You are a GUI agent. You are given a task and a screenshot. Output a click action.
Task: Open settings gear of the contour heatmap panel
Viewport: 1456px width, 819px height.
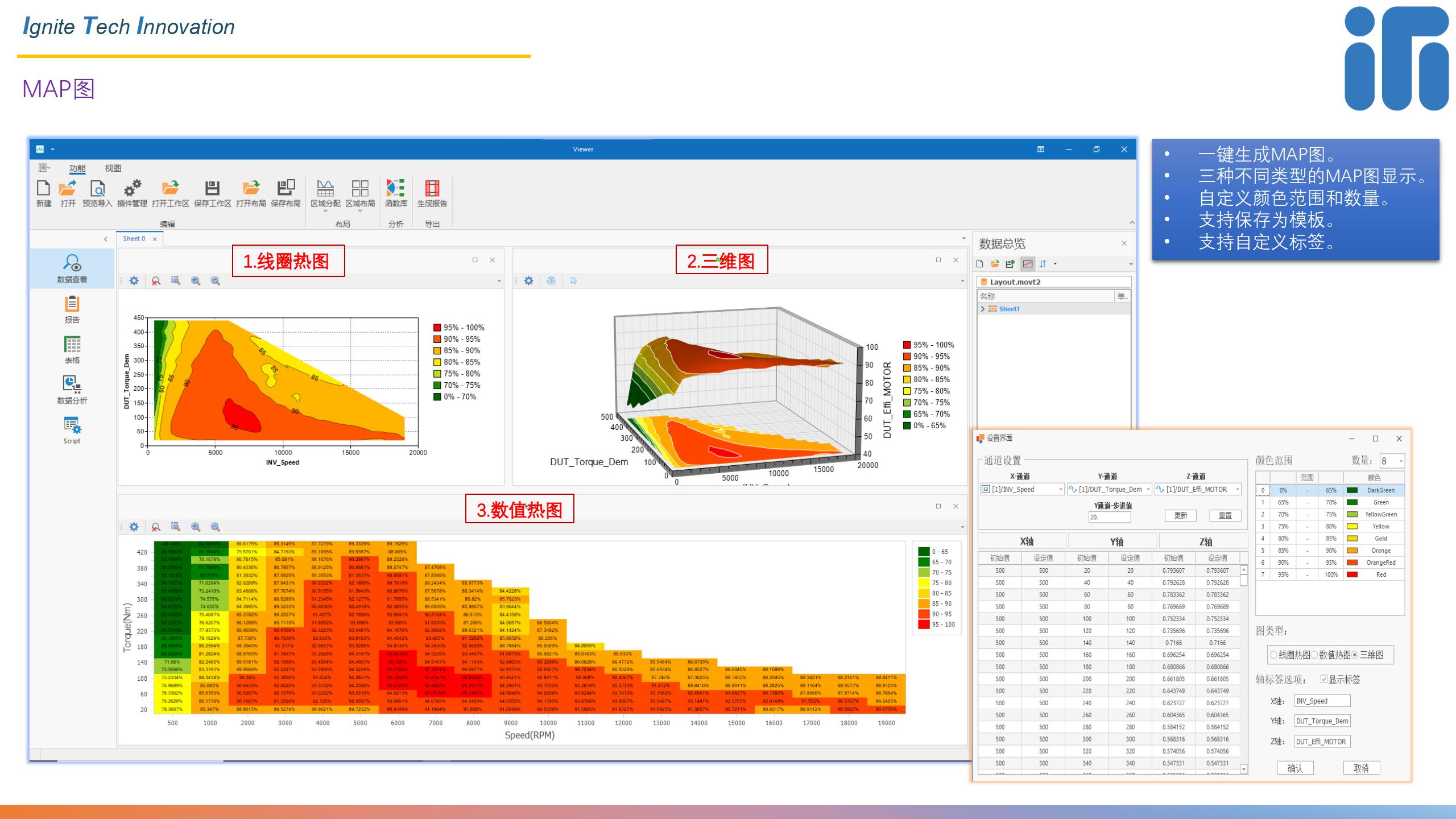[x=134, y=280]
